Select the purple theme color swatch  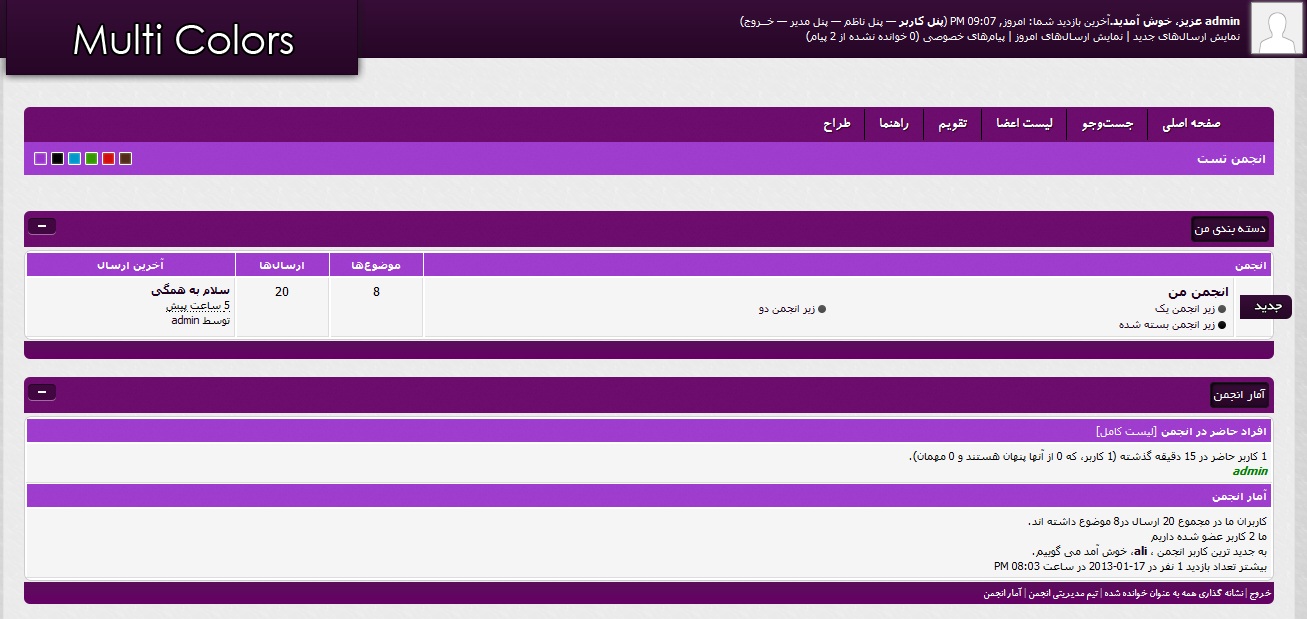tap(40, 159)
